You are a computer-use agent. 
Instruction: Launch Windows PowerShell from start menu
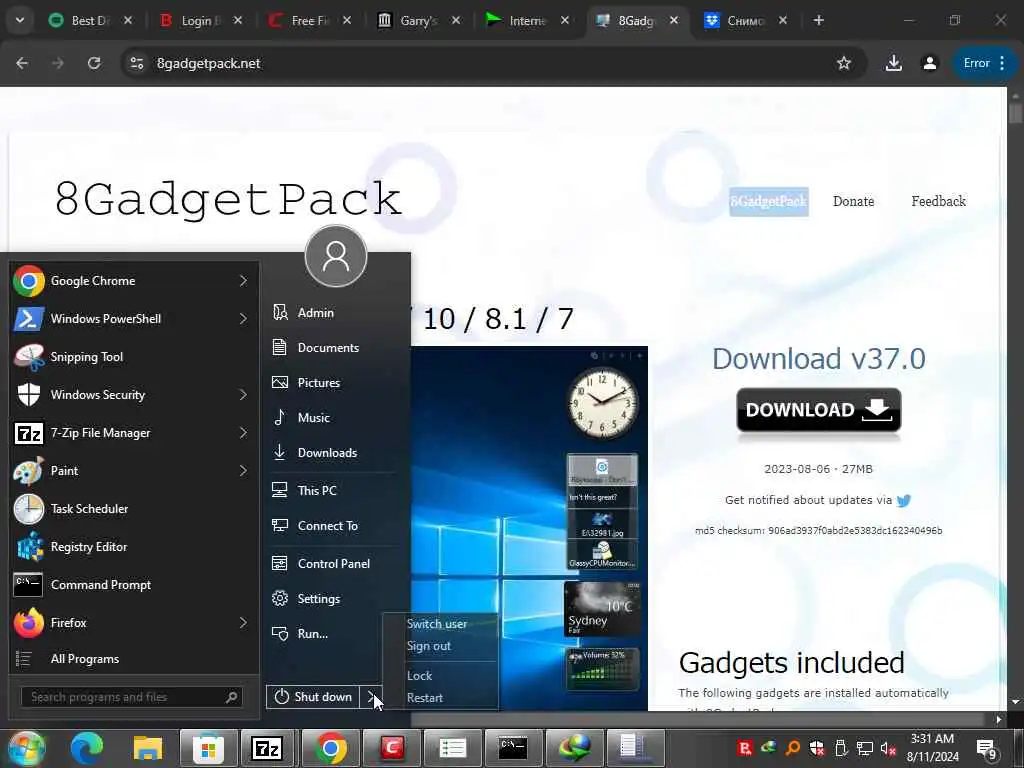click(134, 319)
